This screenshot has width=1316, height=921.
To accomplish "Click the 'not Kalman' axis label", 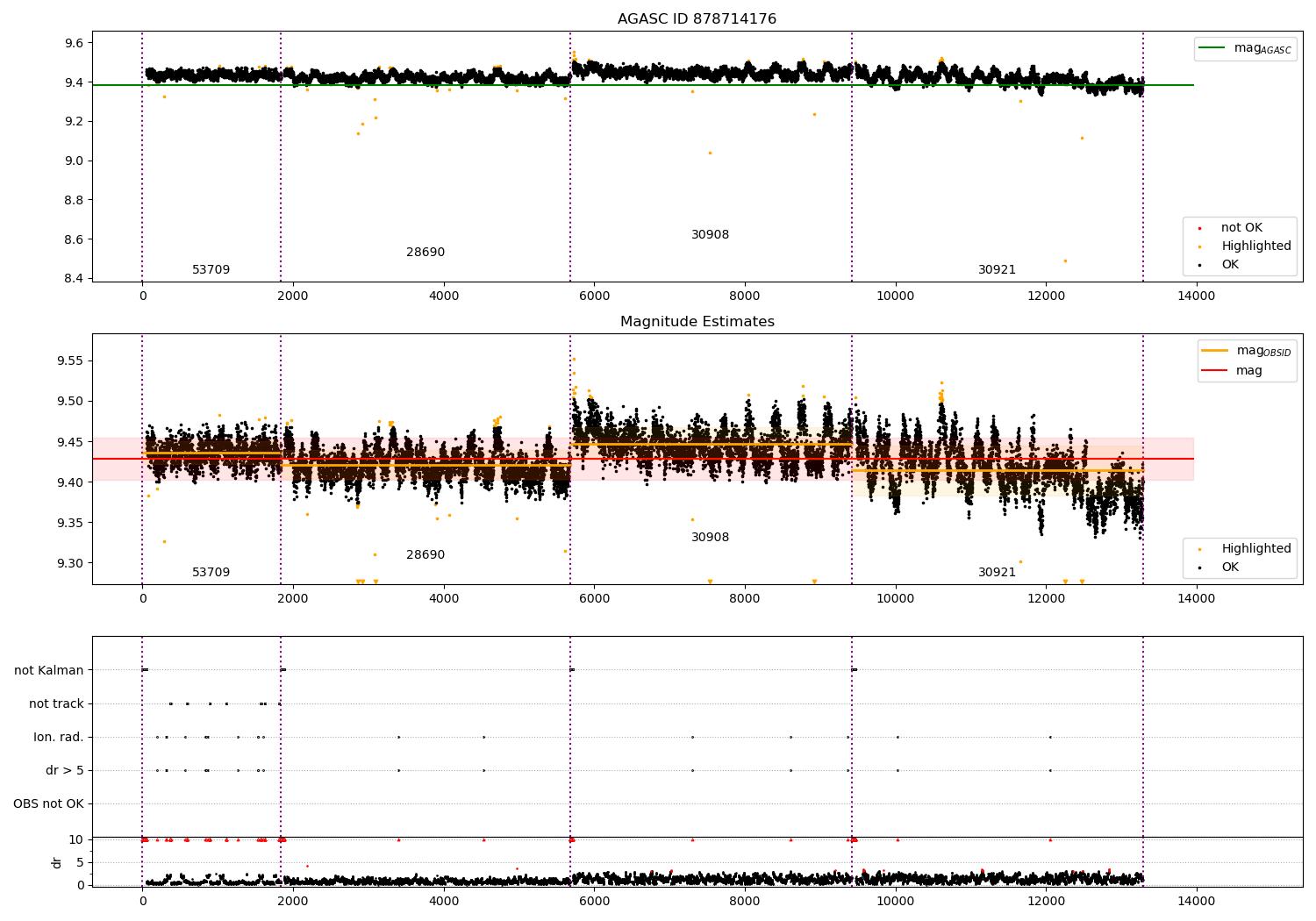I will 49,670.
